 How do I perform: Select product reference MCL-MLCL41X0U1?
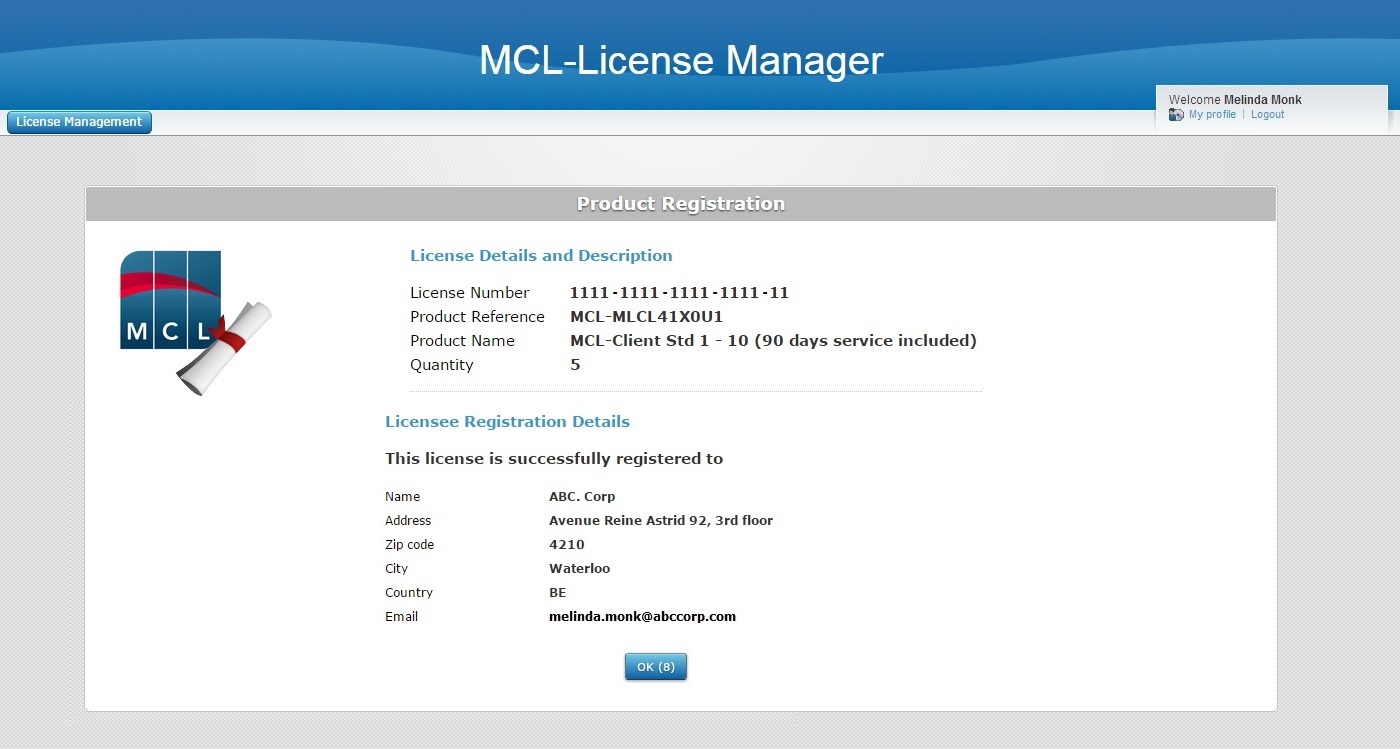[x=646, y=317]
